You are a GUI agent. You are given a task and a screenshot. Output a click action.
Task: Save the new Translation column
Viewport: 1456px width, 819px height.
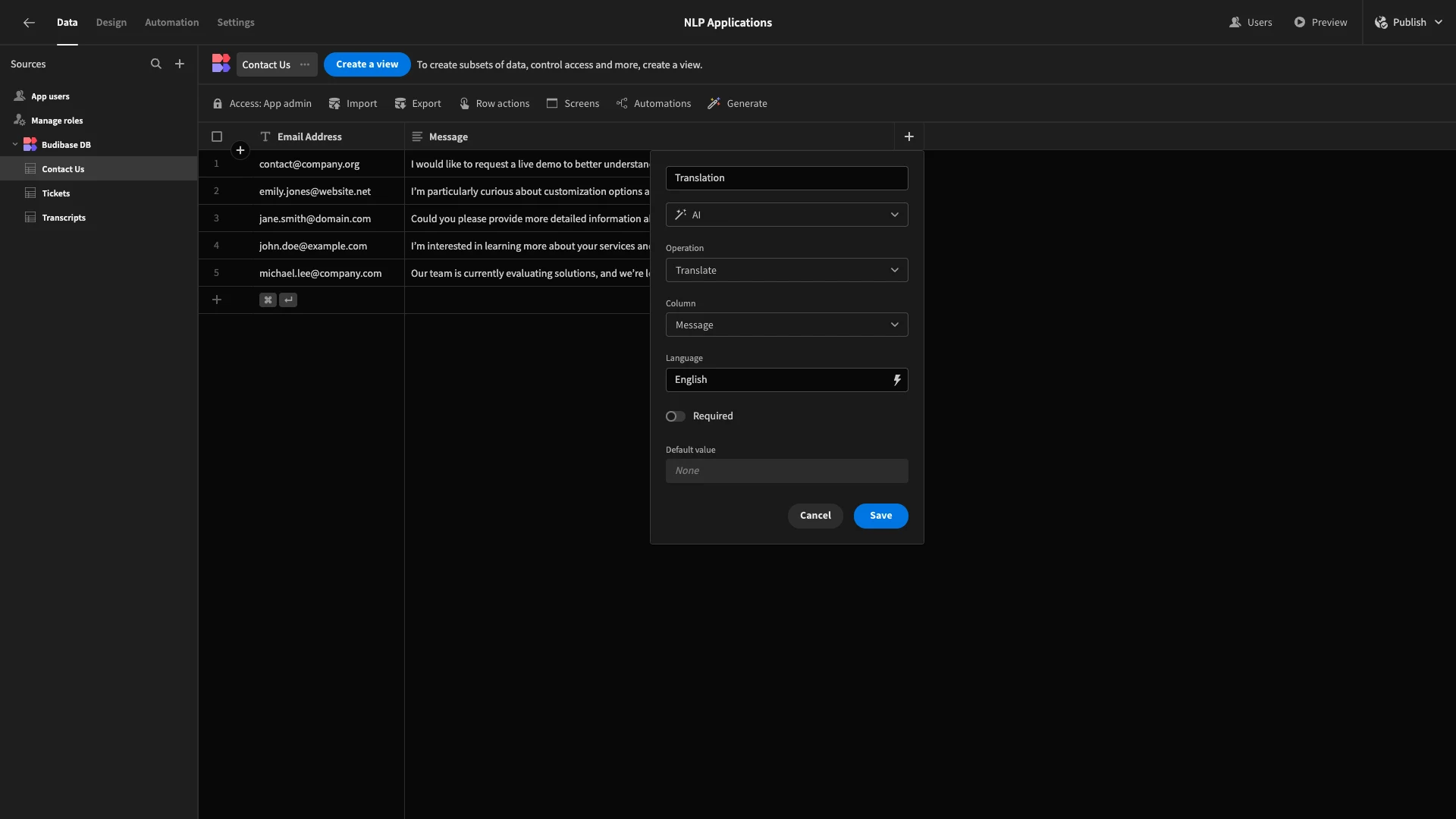(880, 516)
